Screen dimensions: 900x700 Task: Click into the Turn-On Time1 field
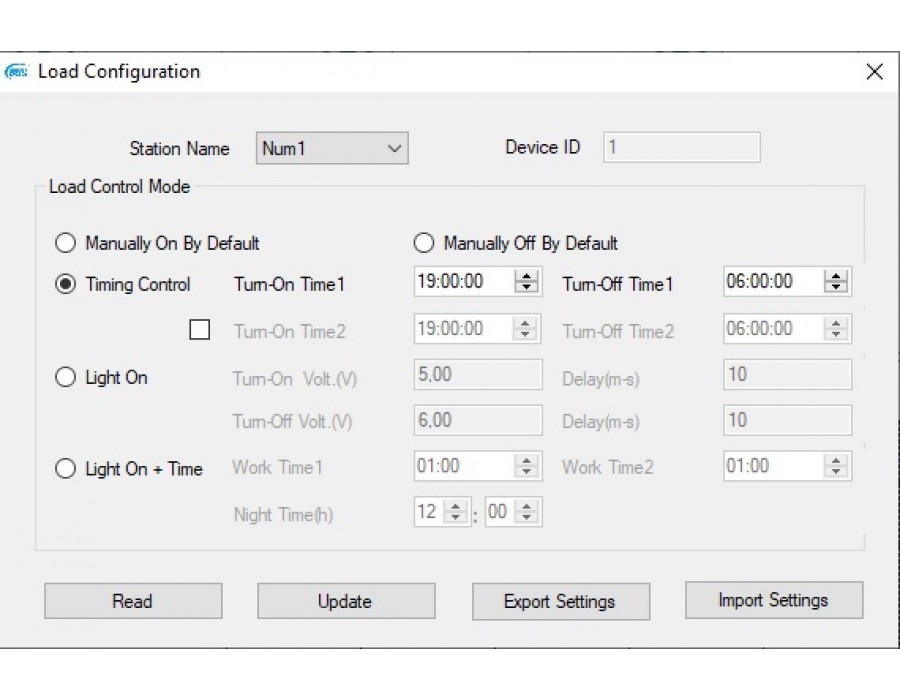462,282
